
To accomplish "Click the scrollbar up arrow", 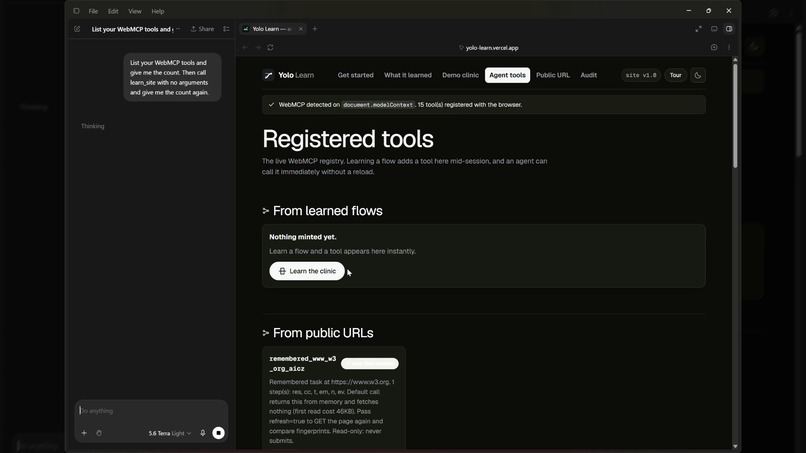I will pos(735,60).
